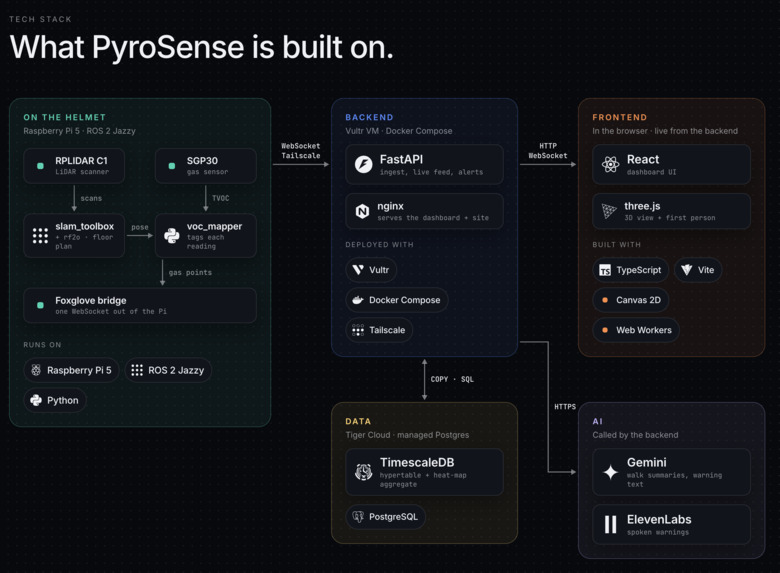Click the Docker Compose chip label

point(404,300)
